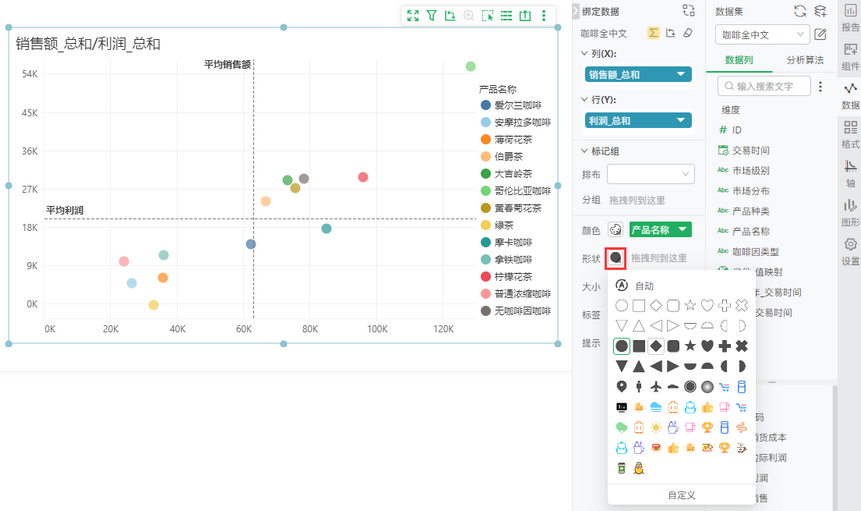Screen dimensions: 861x511
Task: Toggle 摩卡咖啡 legend entry
Action: tap(506, 242)
